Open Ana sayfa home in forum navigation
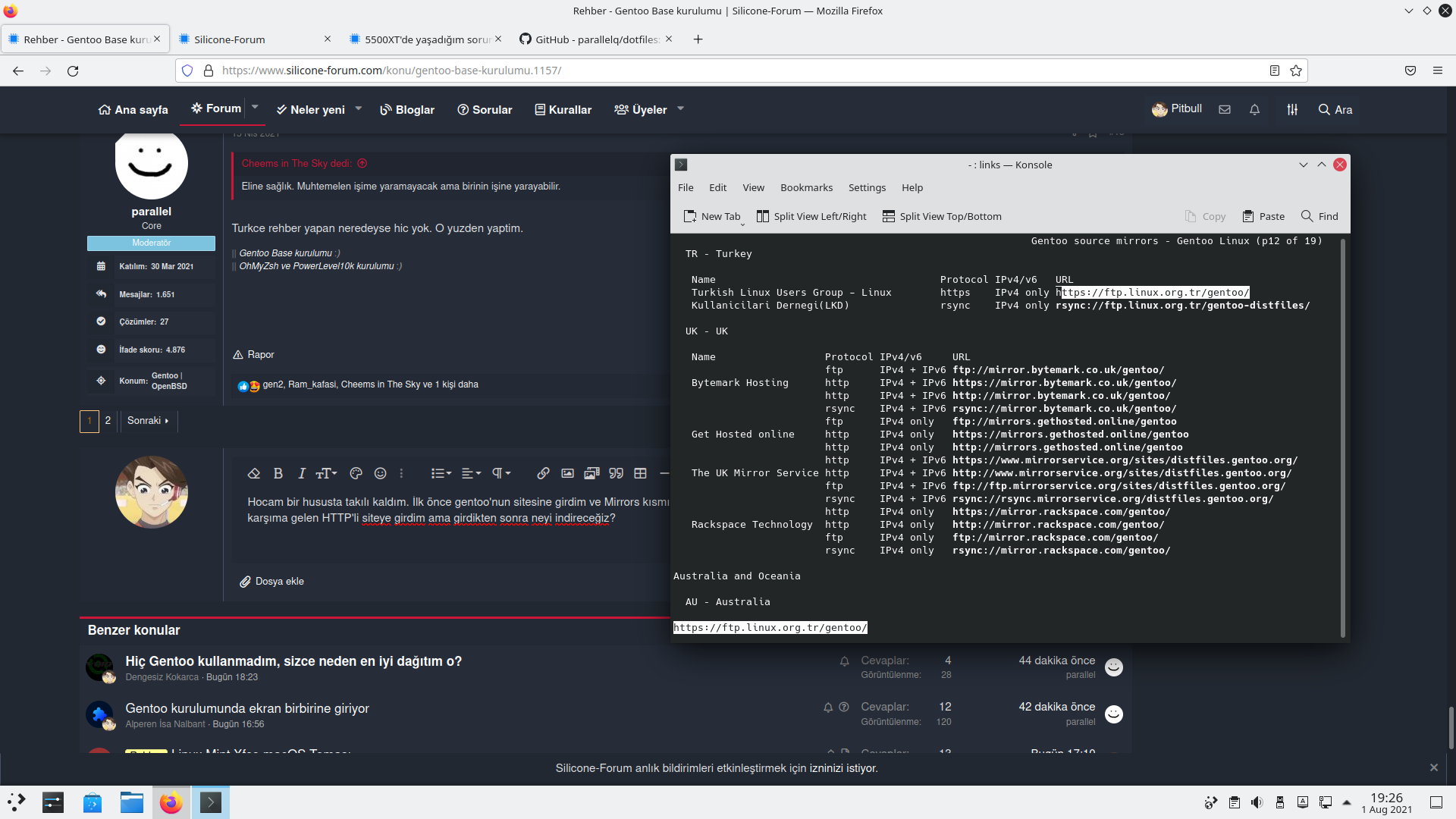 pos(133,110)
